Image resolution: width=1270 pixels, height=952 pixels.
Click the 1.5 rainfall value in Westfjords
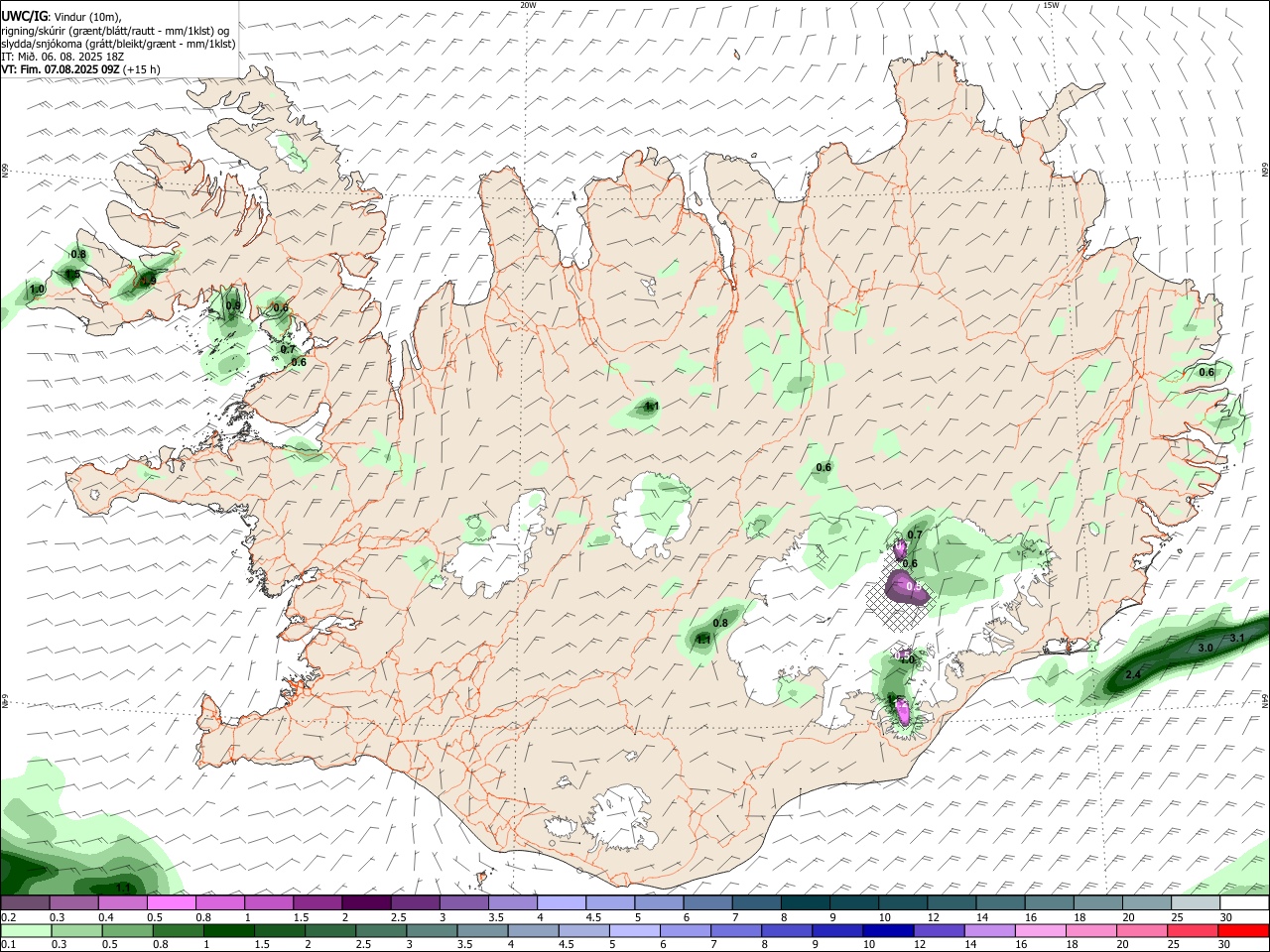pyautogui.click(x=72, y=274)
